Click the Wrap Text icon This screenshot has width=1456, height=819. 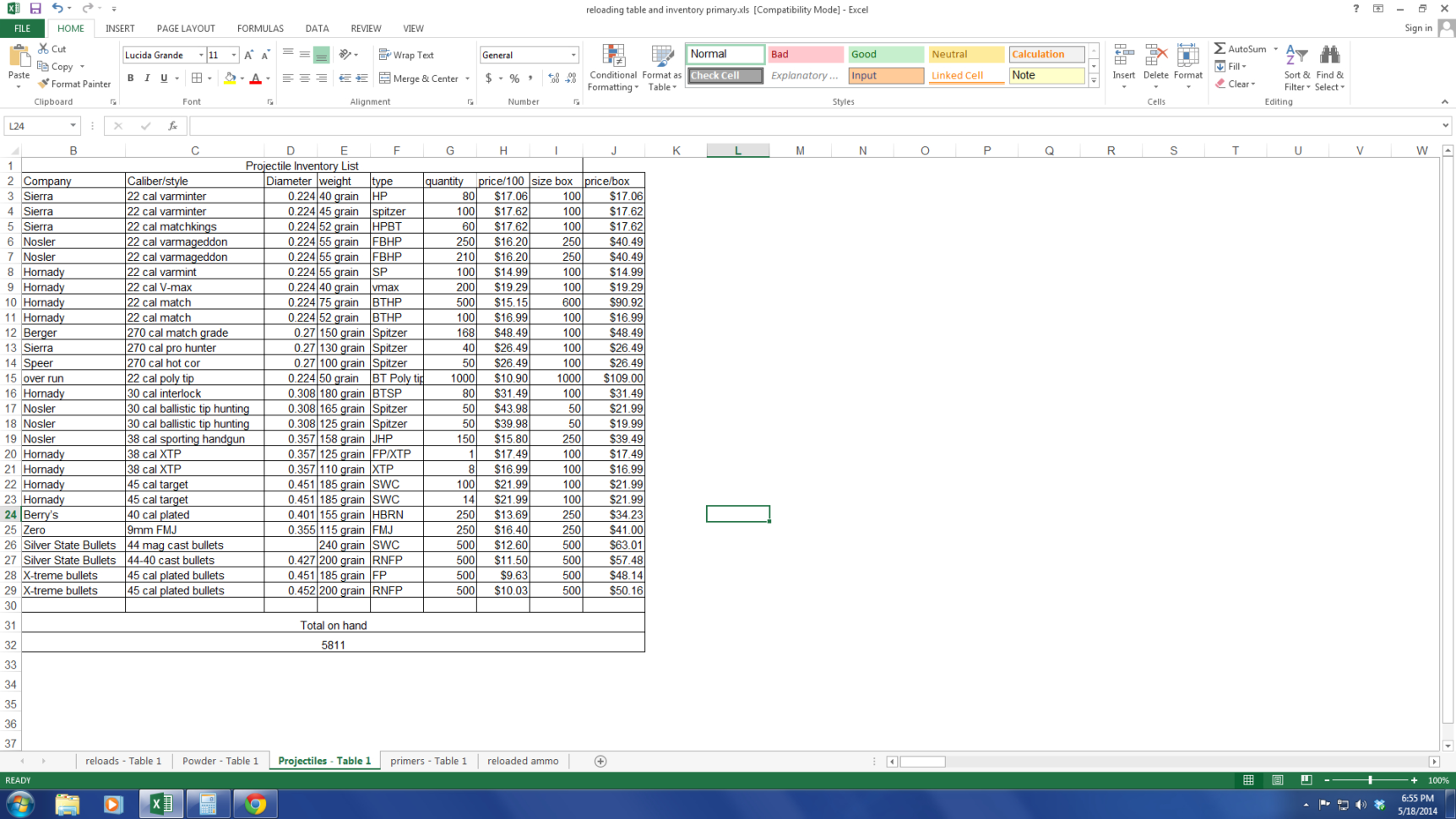click(x=406, y=54)
